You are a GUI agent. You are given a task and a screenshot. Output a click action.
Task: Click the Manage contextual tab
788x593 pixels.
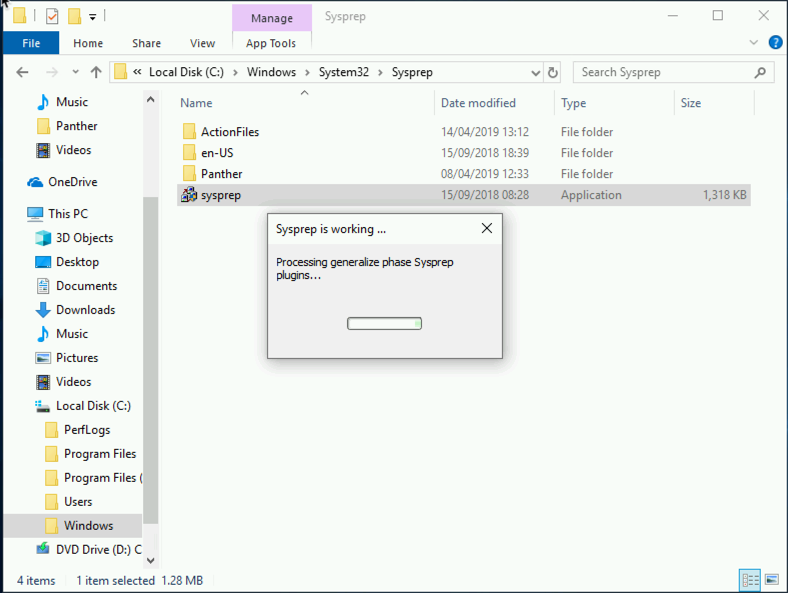[272, 18]
